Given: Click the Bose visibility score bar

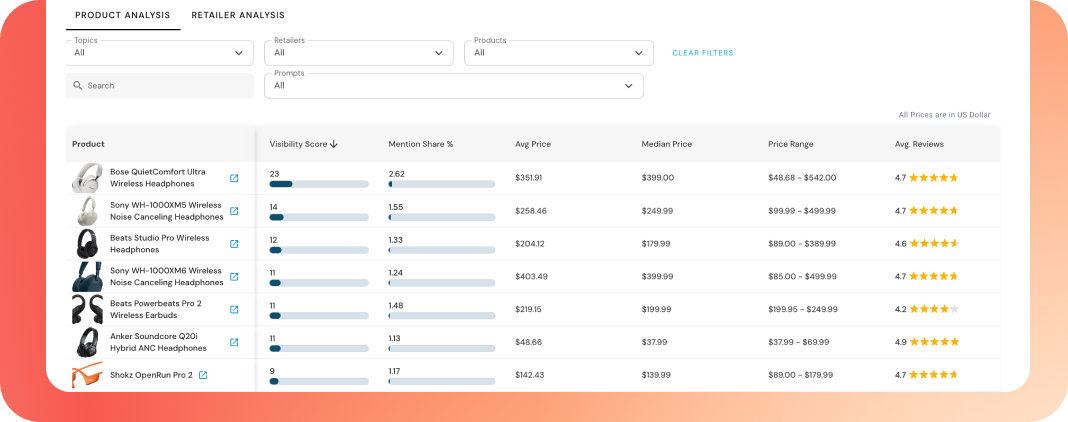Looking at the screenshot, I should coord(319,184).
